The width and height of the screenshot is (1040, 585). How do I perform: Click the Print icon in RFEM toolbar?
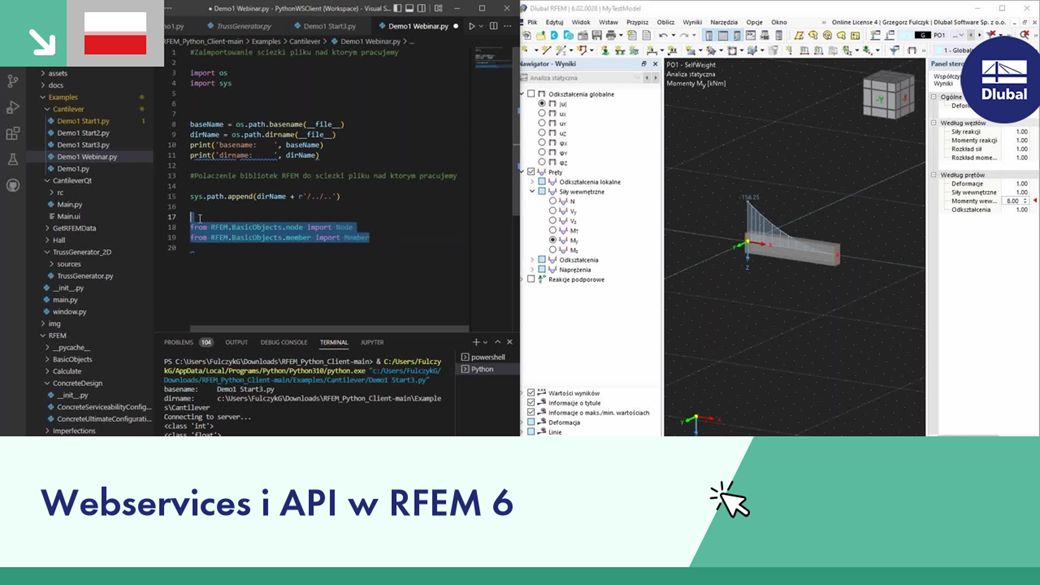(x=611, y=35)
